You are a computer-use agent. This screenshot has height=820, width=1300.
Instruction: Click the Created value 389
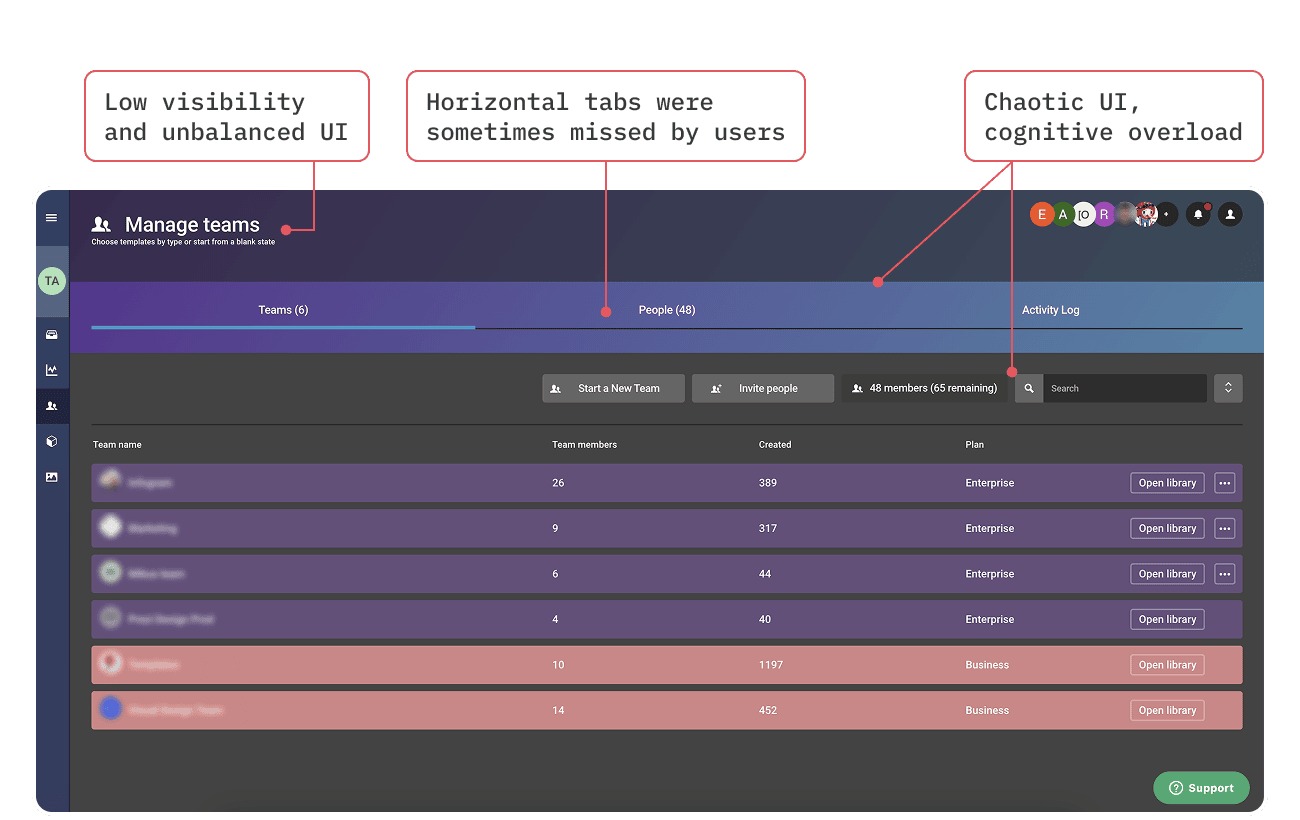click(768, 483)
